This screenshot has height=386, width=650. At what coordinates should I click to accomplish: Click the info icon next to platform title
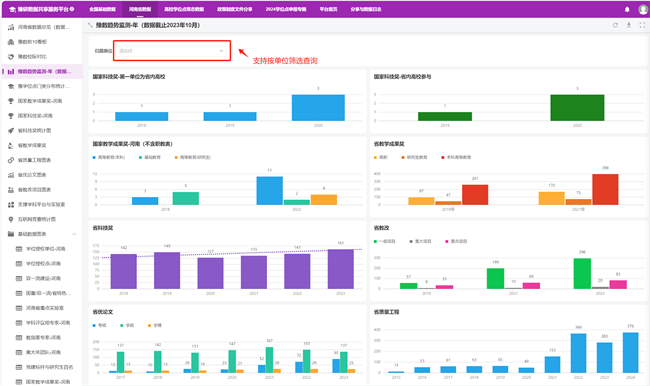pos(72,9)
